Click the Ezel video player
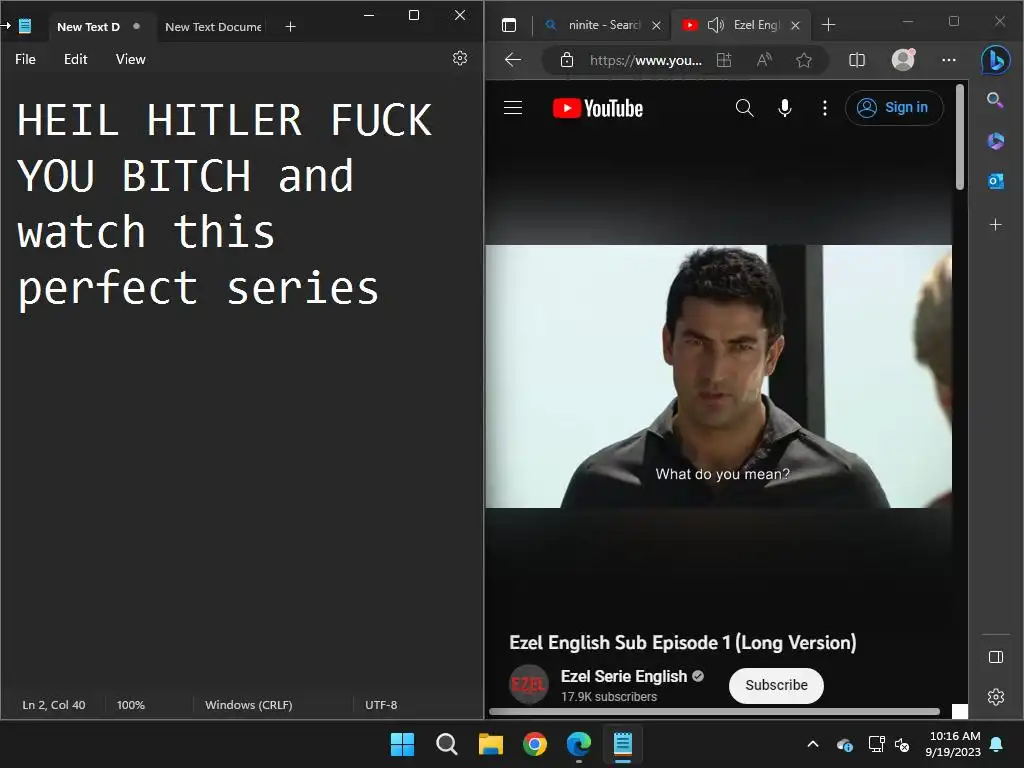This screenshot has width=1024, height=768. click(718, 376)
